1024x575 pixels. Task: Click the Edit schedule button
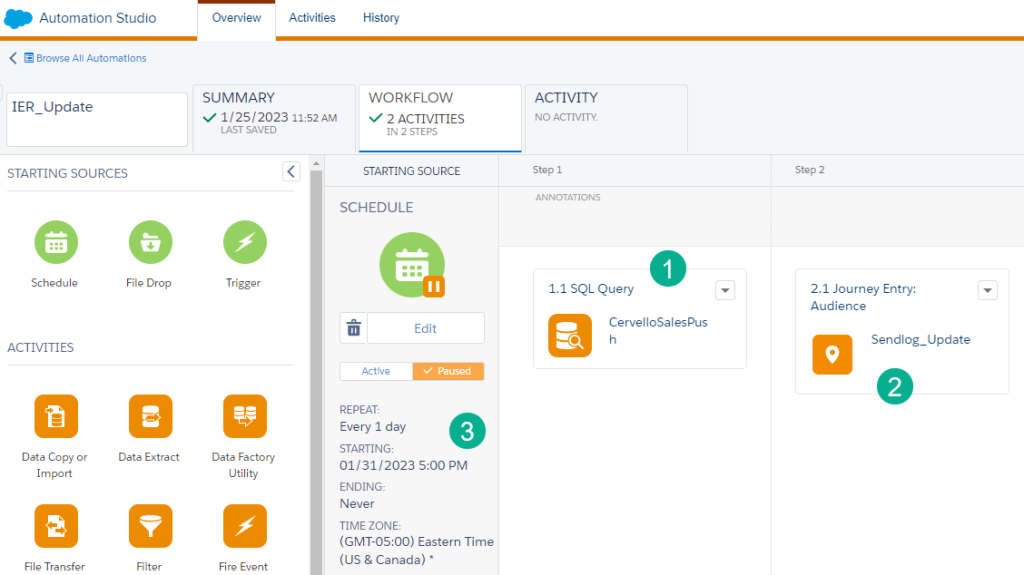425,328
